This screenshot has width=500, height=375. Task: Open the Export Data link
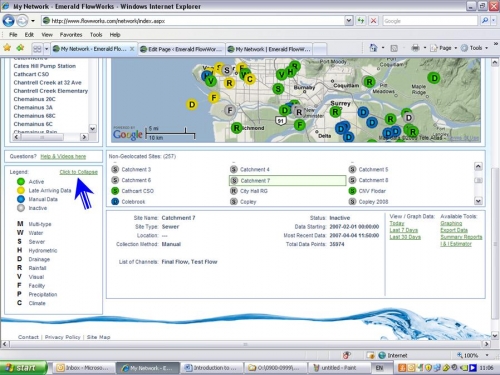tap(454, 230)
